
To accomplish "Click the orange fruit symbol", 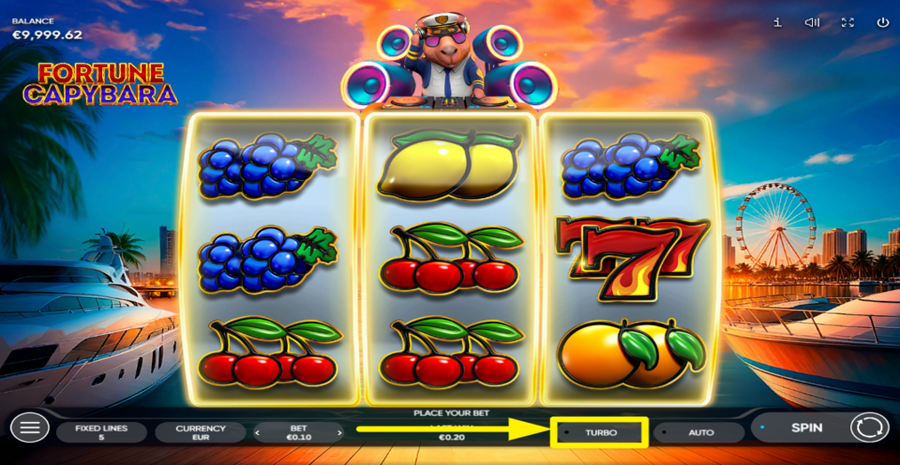I will 631,354.
